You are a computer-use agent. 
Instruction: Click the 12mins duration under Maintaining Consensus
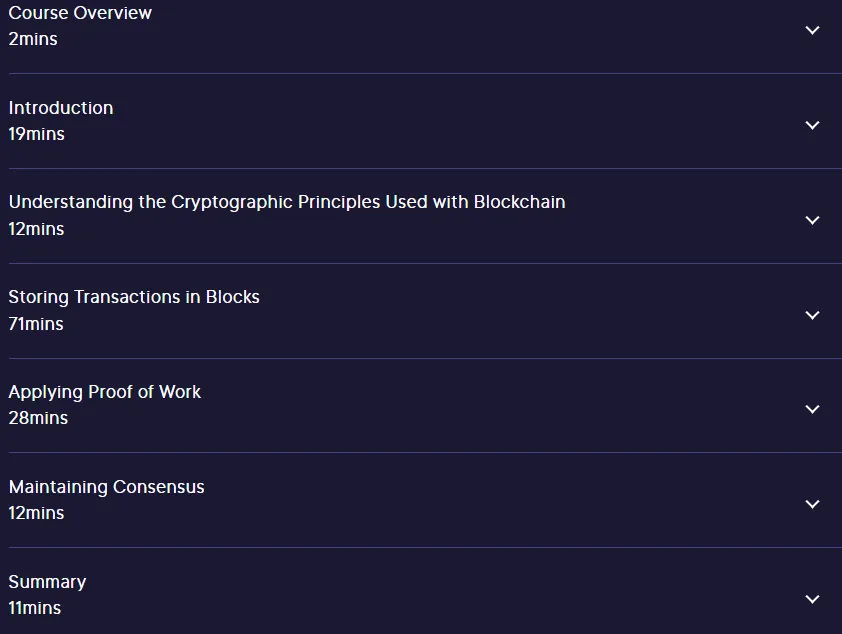point(37,513)
